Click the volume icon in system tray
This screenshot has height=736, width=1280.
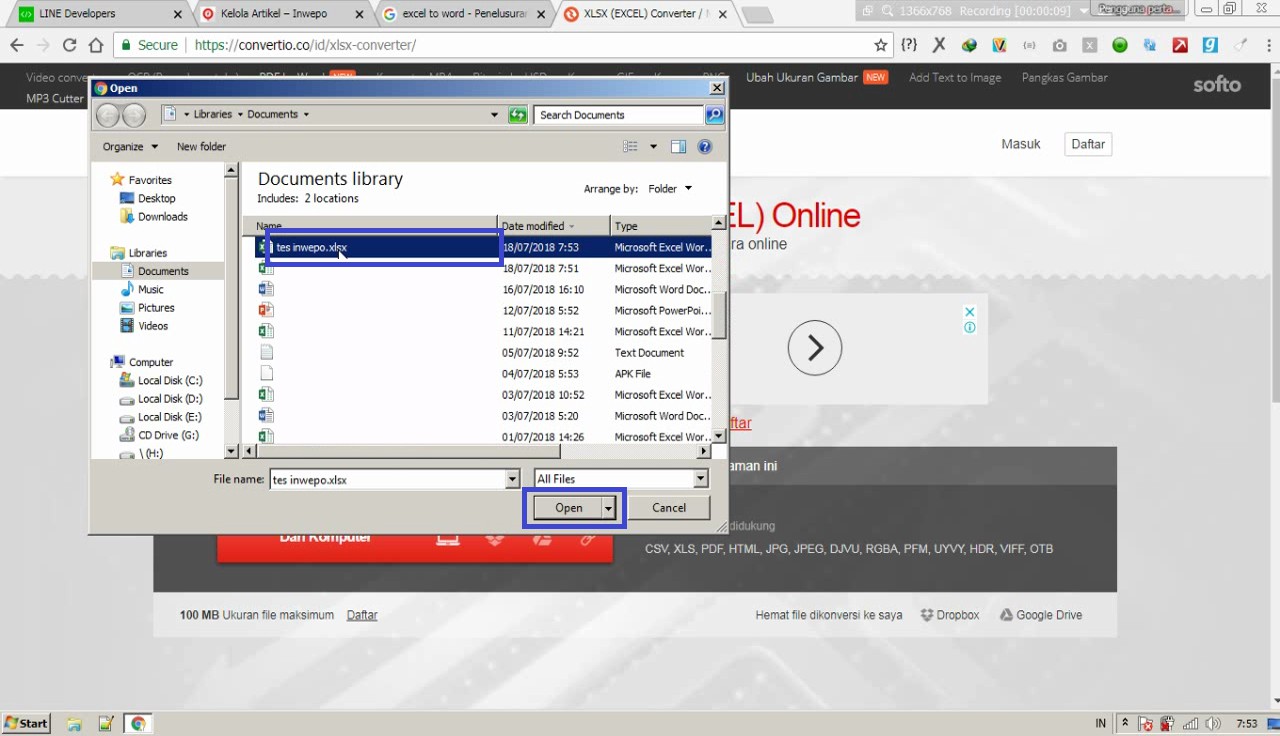pos(1214,723)
